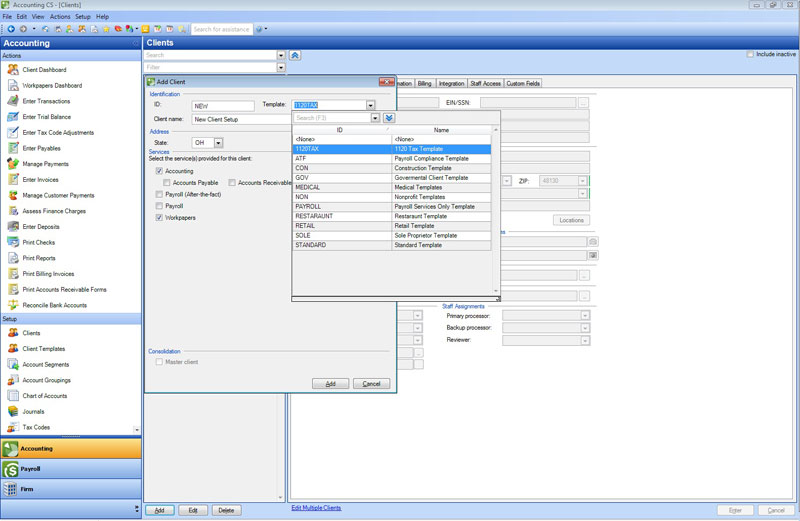Viewport: 800px width, 521px height.
Task: Open Chart of Accounts setup
Action: point(46,396)
